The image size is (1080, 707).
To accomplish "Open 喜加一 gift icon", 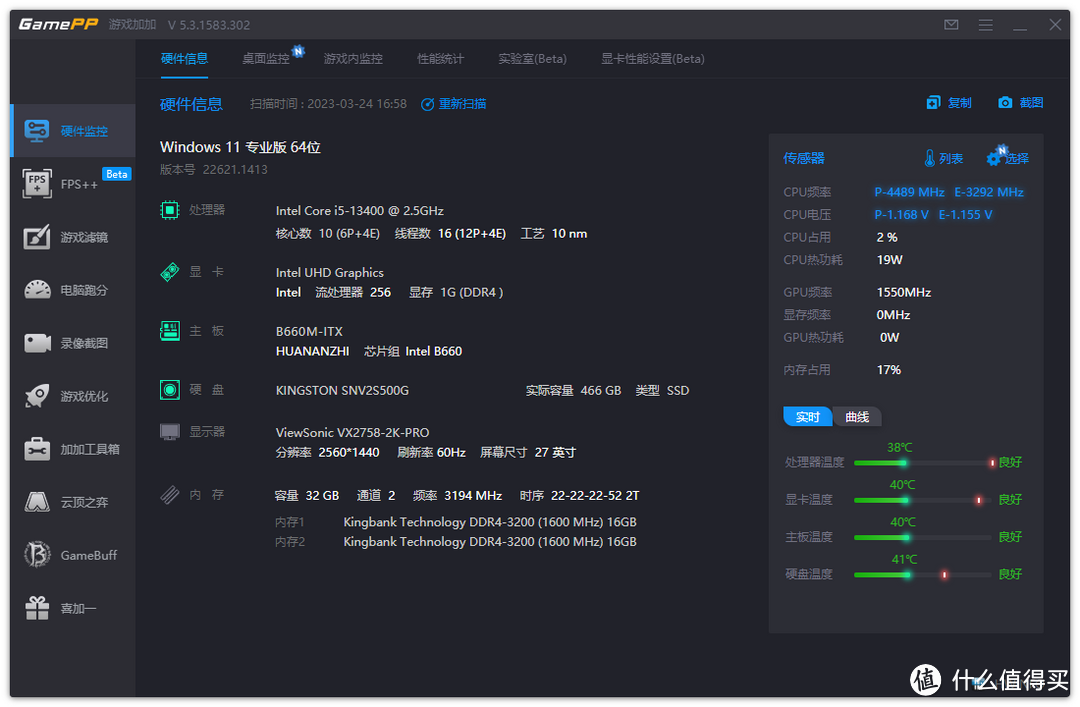I will pos(37,608).
